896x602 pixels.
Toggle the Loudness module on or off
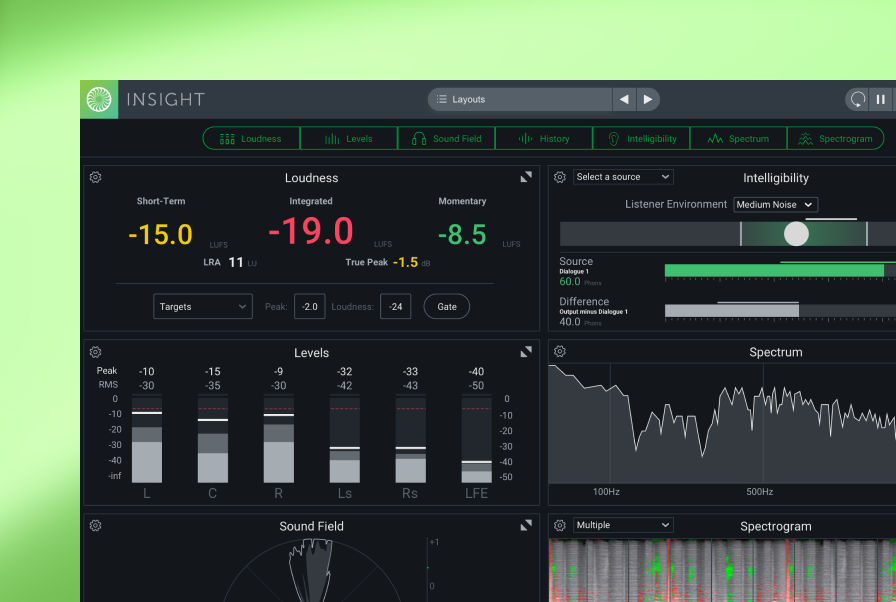click(x=251, y=139)
